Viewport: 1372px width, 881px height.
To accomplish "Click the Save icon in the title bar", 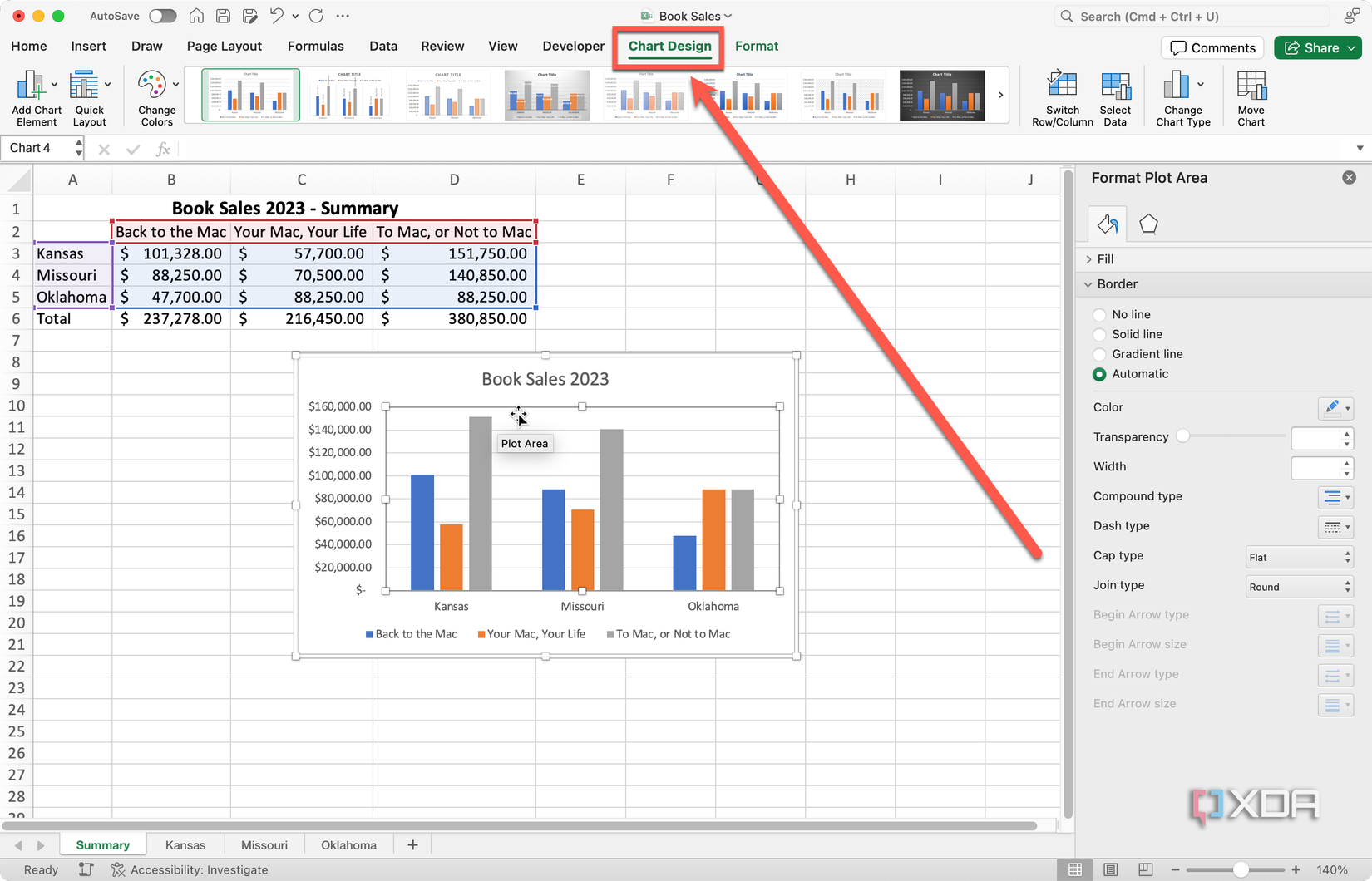I will tap(223, 16).
